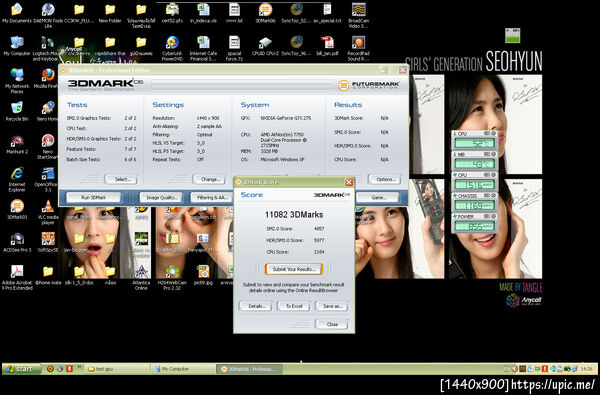Open Image Quality... tool

click(161, 198)
